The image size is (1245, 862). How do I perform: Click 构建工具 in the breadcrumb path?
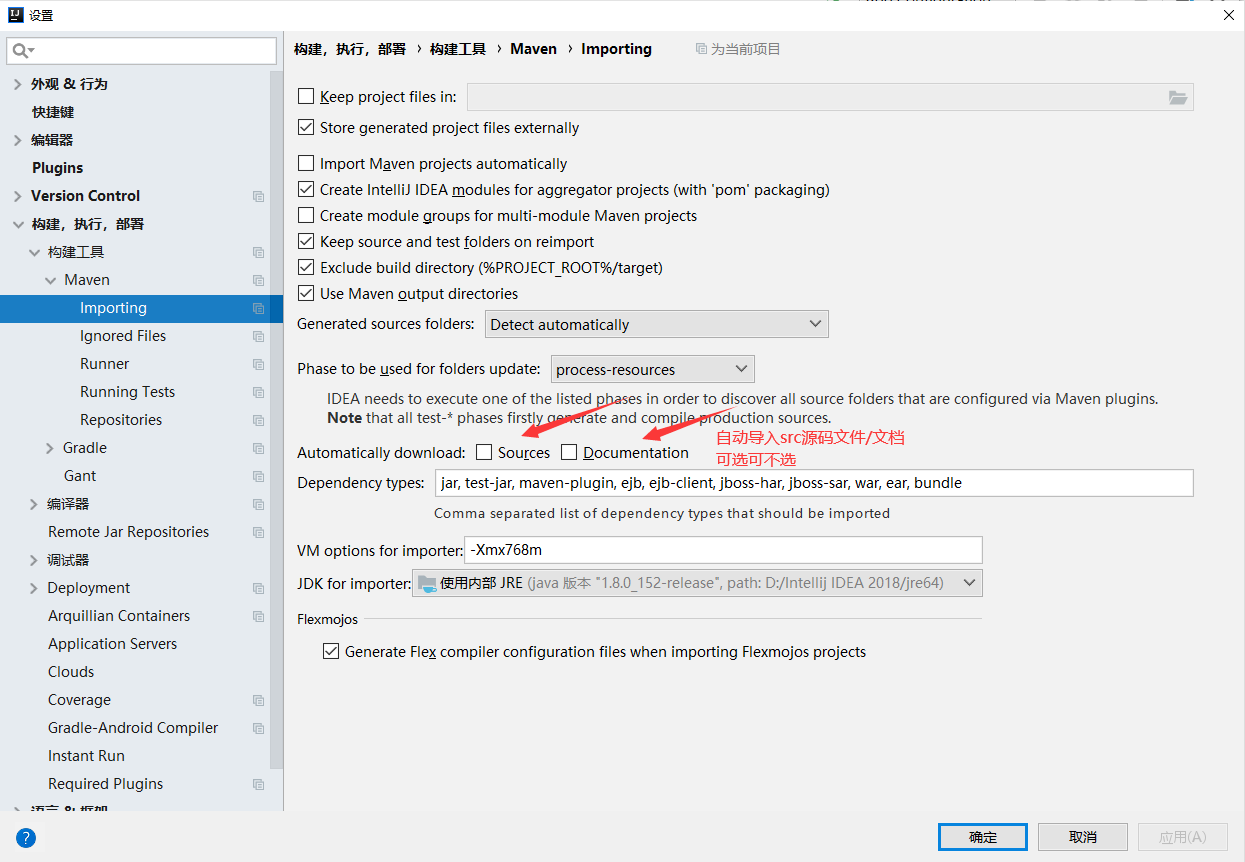[x=458, y=49]
